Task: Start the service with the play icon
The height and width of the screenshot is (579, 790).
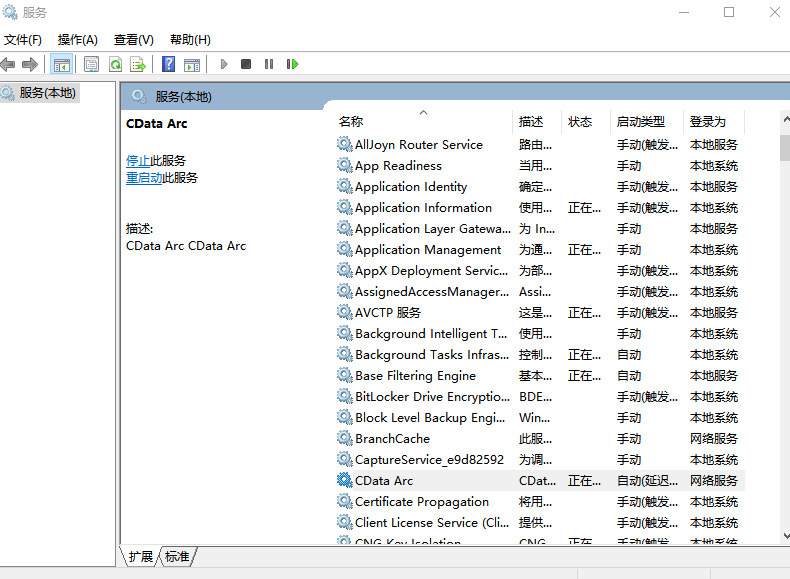Action: [x=224, y=64]
